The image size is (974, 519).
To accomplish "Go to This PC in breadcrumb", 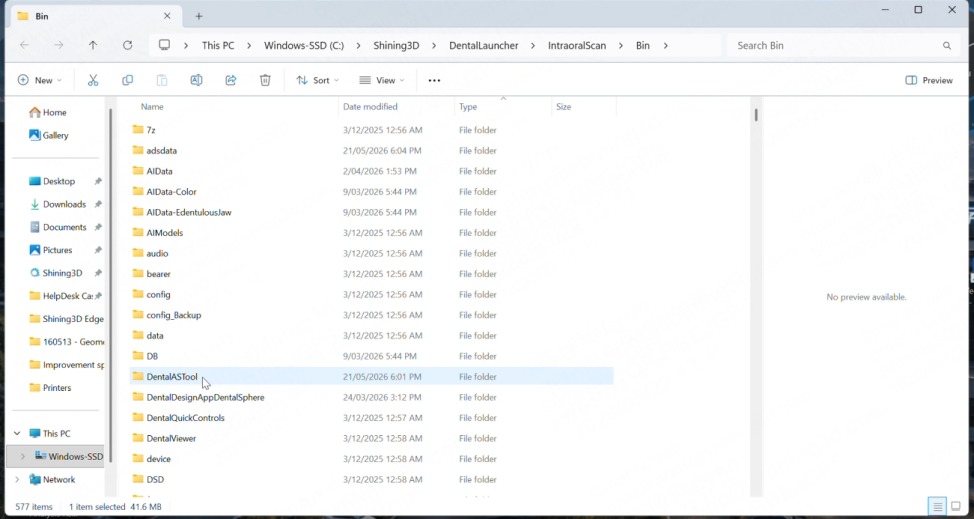I will coord(218,45).
